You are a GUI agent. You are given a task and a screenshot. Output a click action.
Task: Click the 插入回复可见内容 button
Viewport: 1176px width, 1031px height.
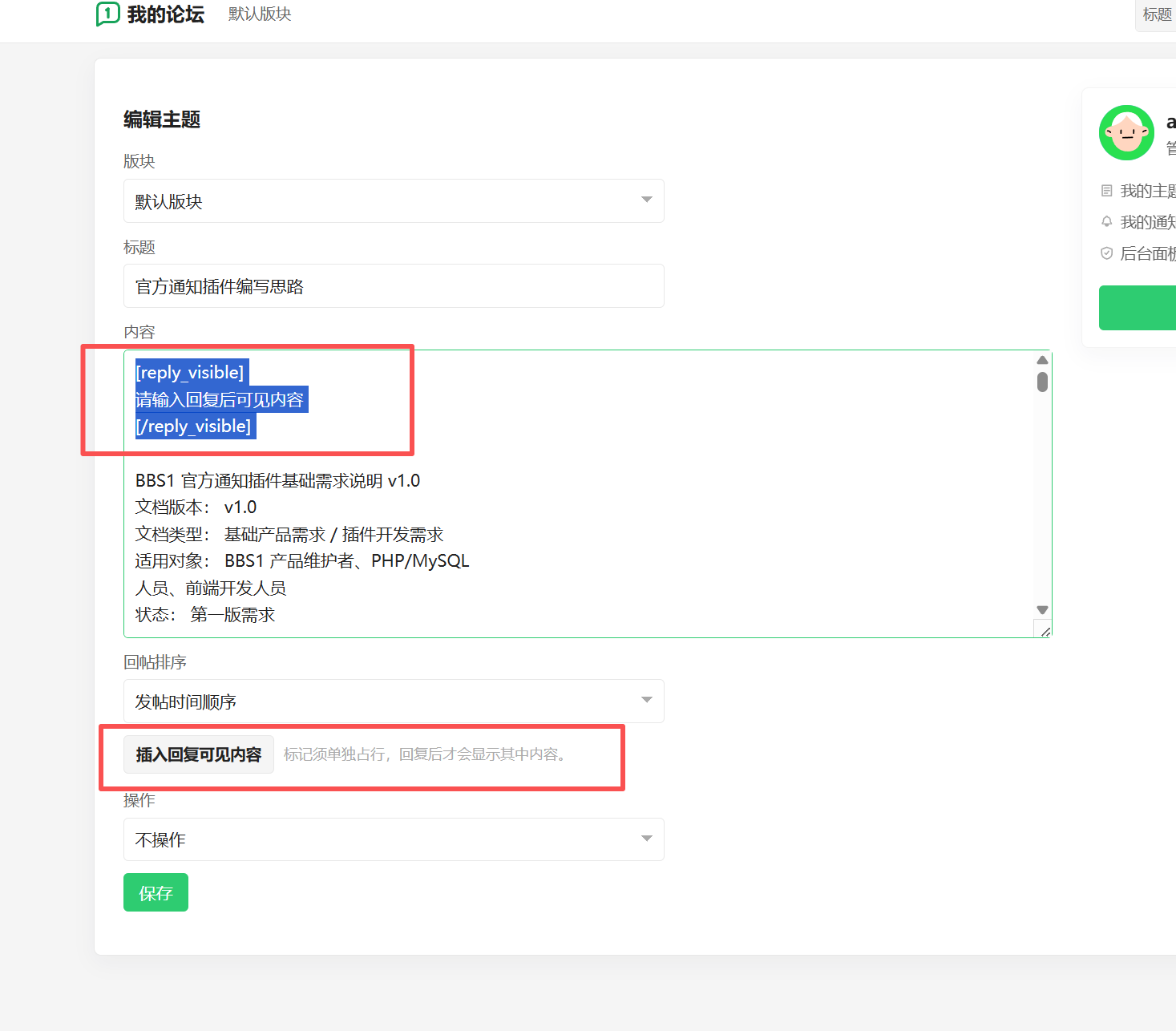(199, 754)
